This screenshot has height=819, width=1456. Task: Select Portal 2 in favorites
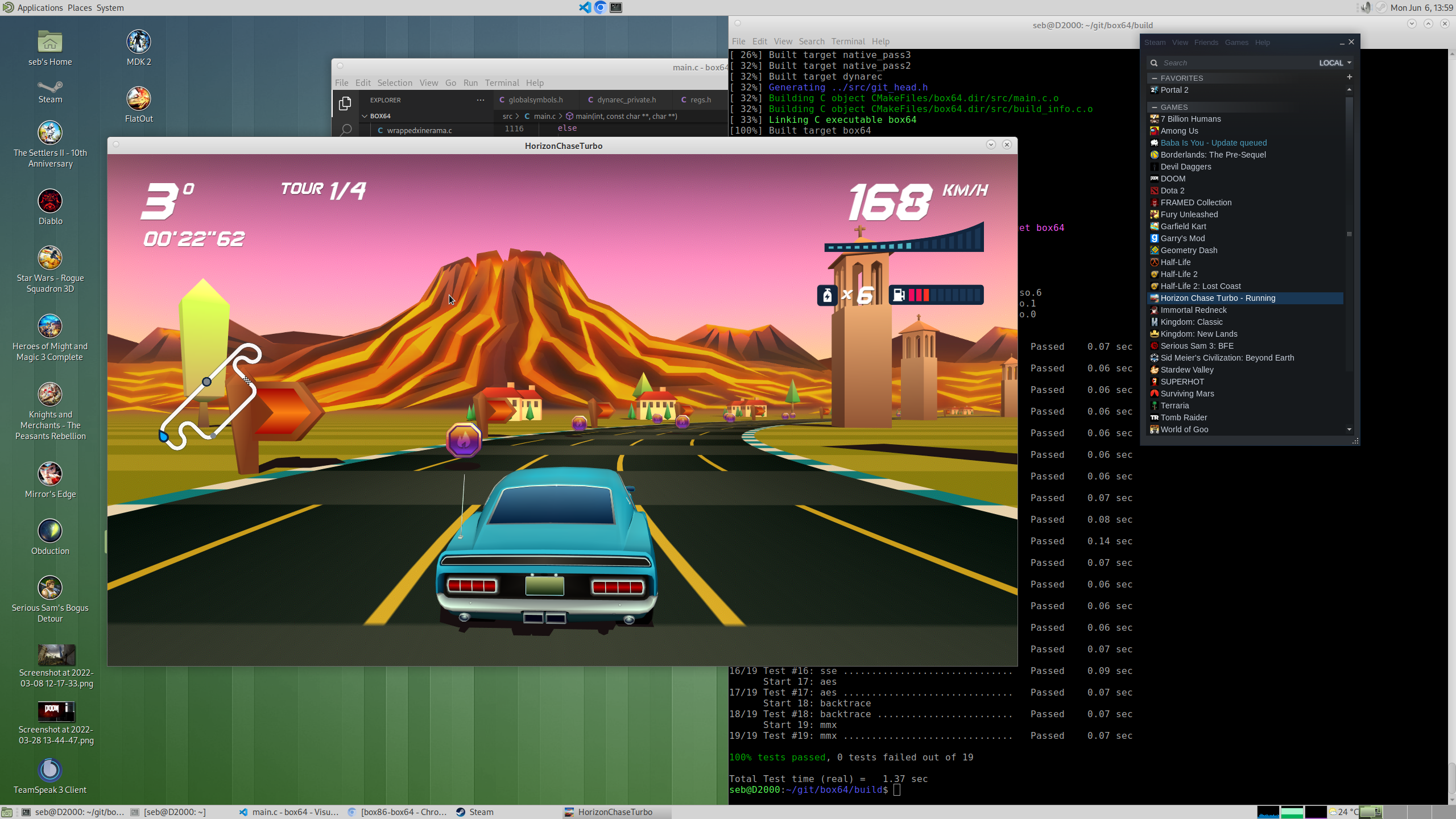point(1246,90)
